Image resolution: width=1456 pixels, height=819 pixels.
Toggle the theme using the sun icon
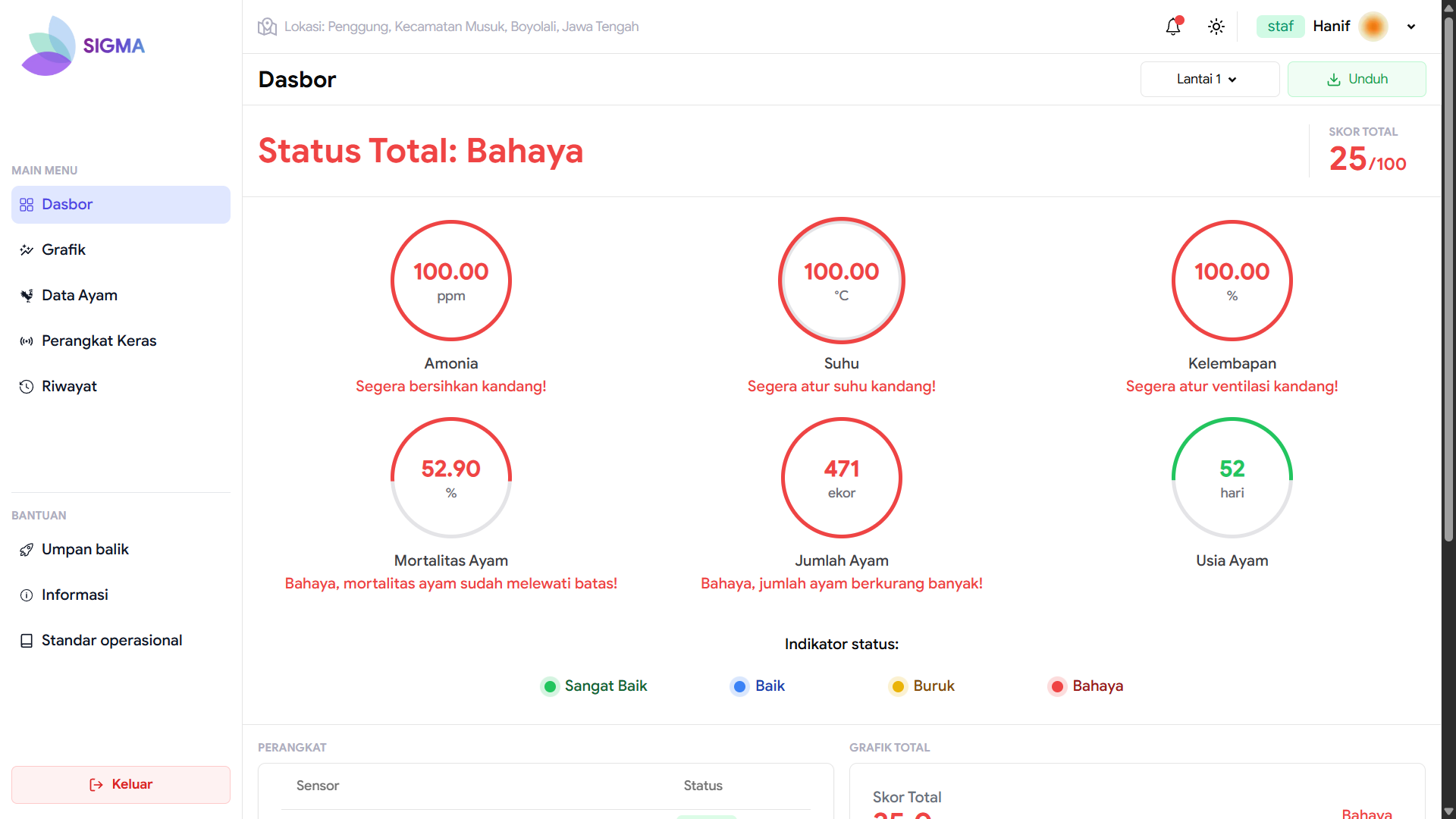click(x=1216, y=26)
